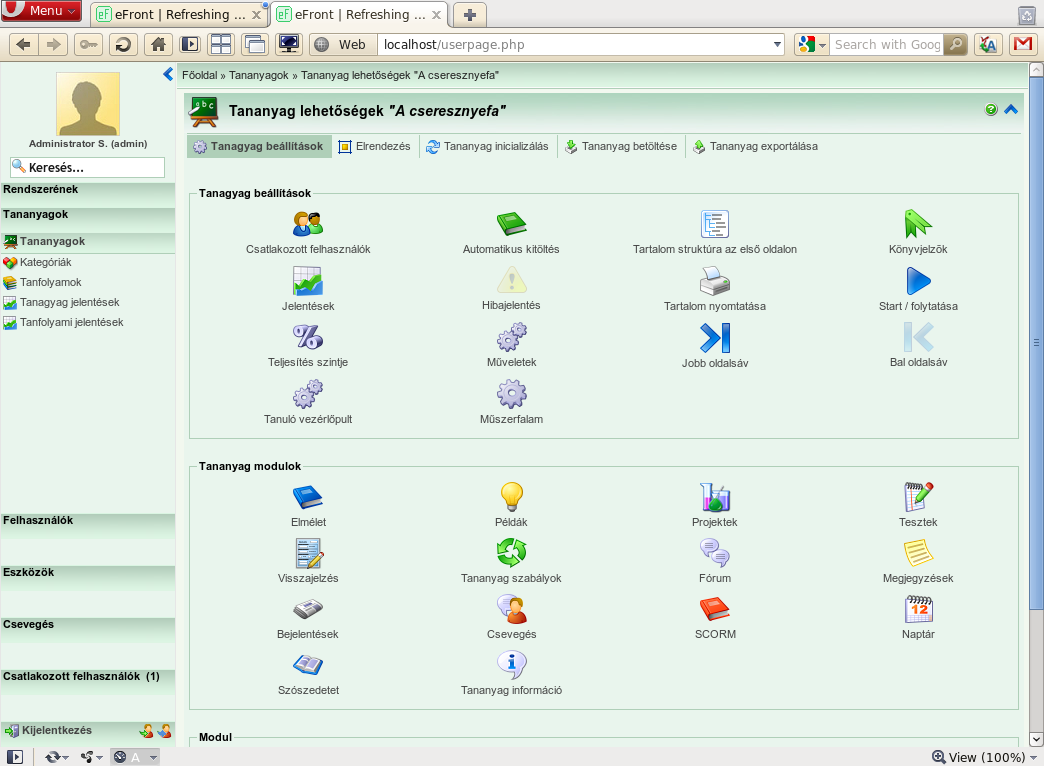Viewport: 1044px width, 766px height.
Task: Click the Műszerfalam gear icon
Action: (x=511, y=394)
